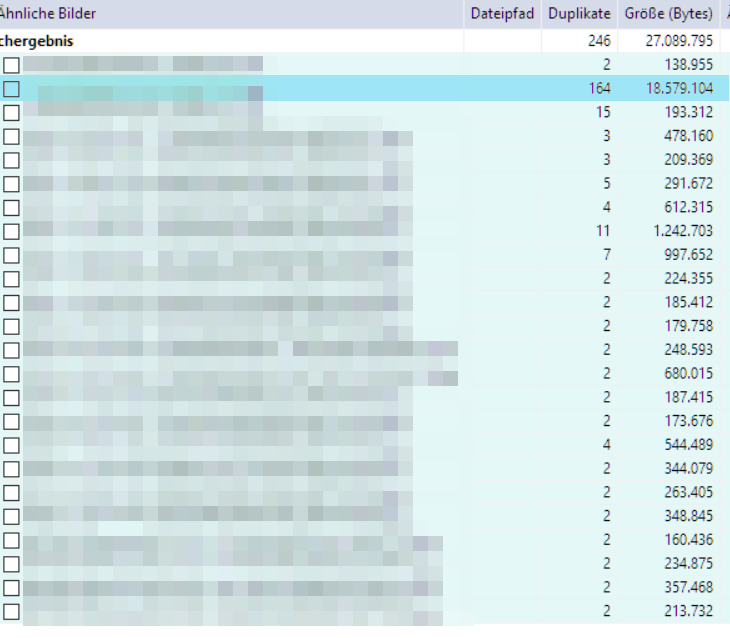
Task: Enable checkbox for row with 193.312 bytes
Action: pos(11,113)
